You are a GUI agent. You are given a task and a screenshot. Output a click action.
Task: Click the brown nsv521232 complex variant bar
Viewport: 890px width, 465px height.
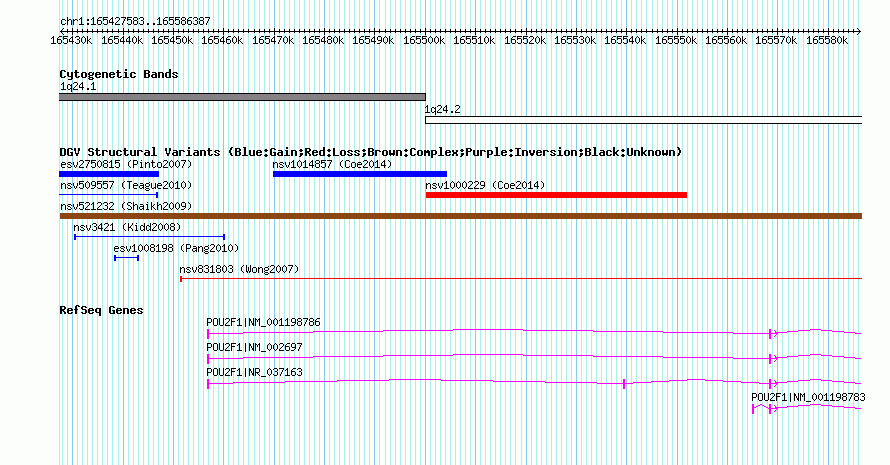[x=461, y=216]
